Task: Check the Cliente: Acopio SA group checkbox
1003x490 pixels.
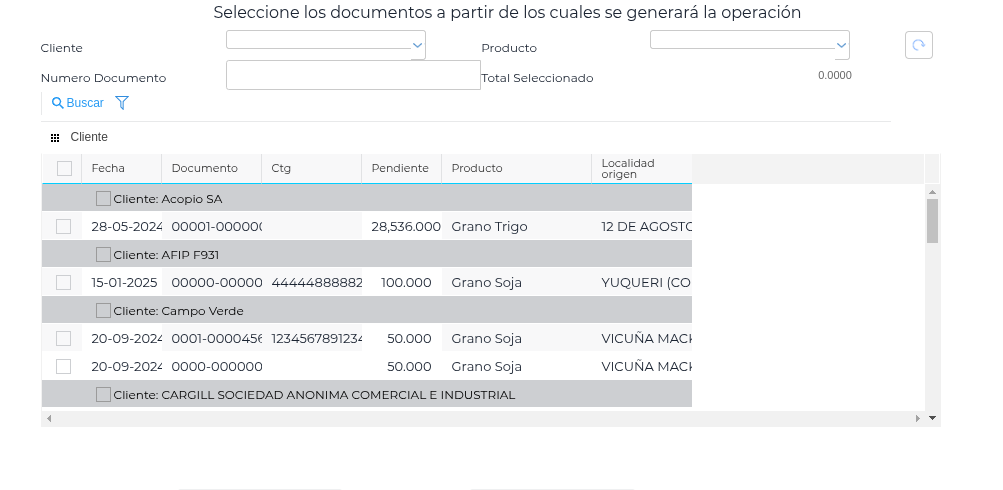Action: (x=103, y=198)
